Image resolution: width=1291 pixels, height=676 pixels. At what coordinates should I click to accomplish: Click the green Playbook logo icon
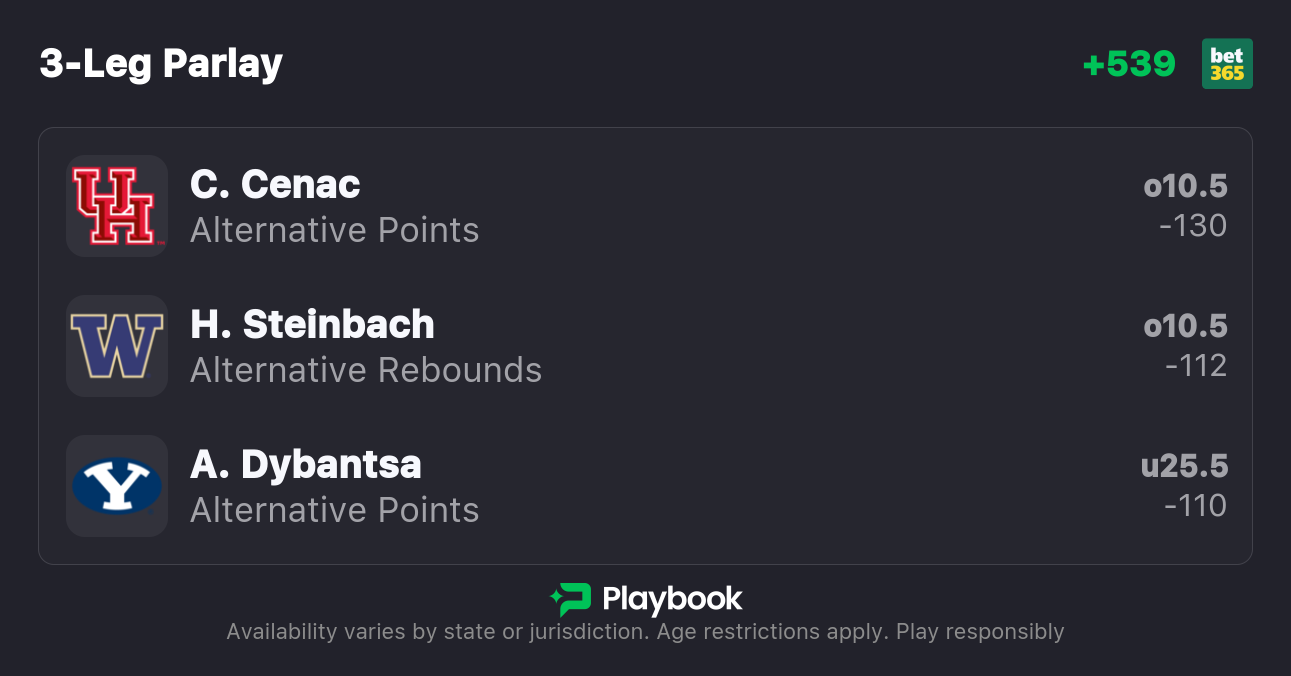tap(571, 599)
